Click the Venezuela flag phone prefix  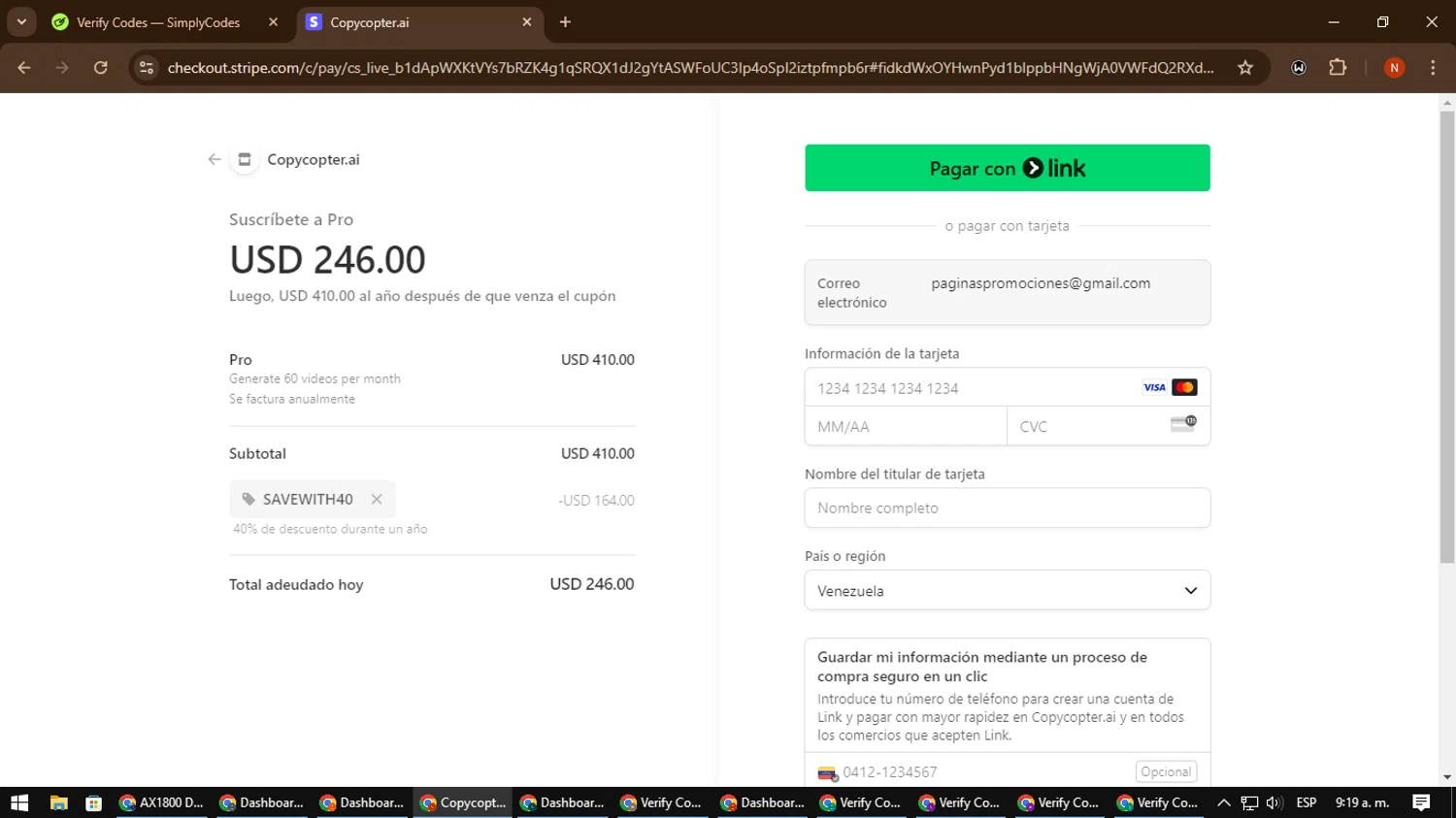coord(827,772)
